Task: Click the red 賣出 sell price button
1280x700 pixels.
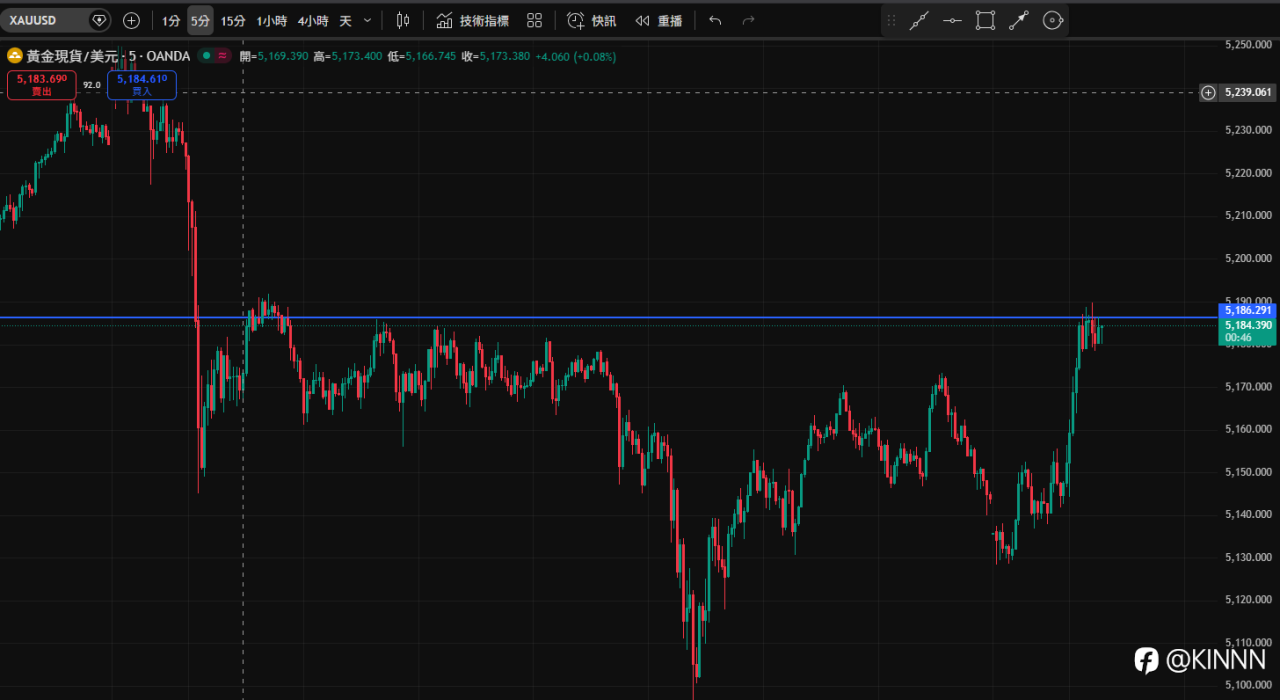Action: (42, 85)
